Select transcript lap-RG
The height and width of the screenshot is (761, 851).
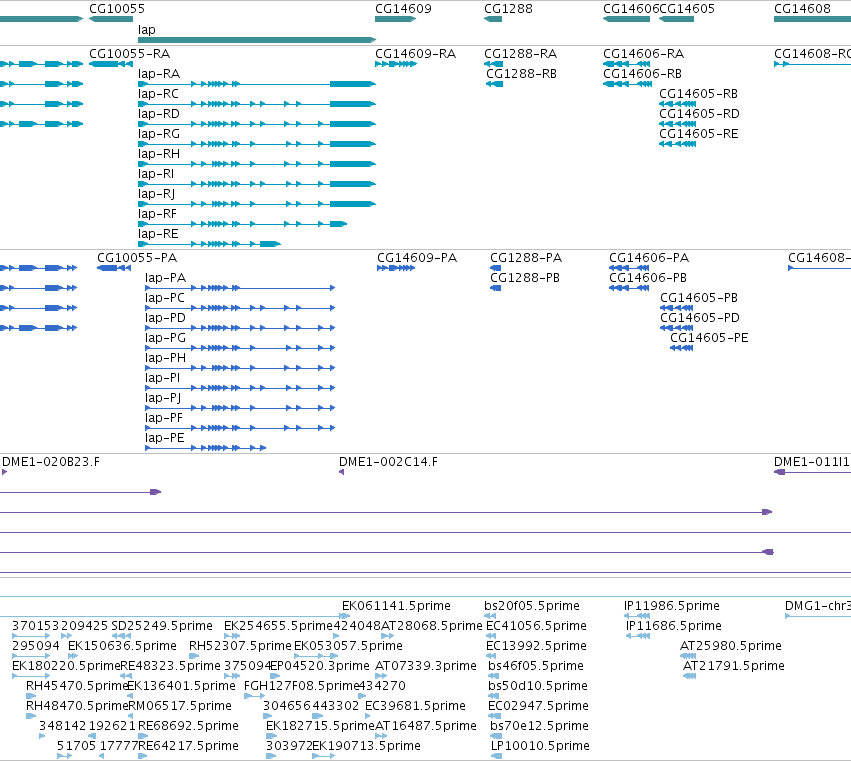tap(257, 144)
